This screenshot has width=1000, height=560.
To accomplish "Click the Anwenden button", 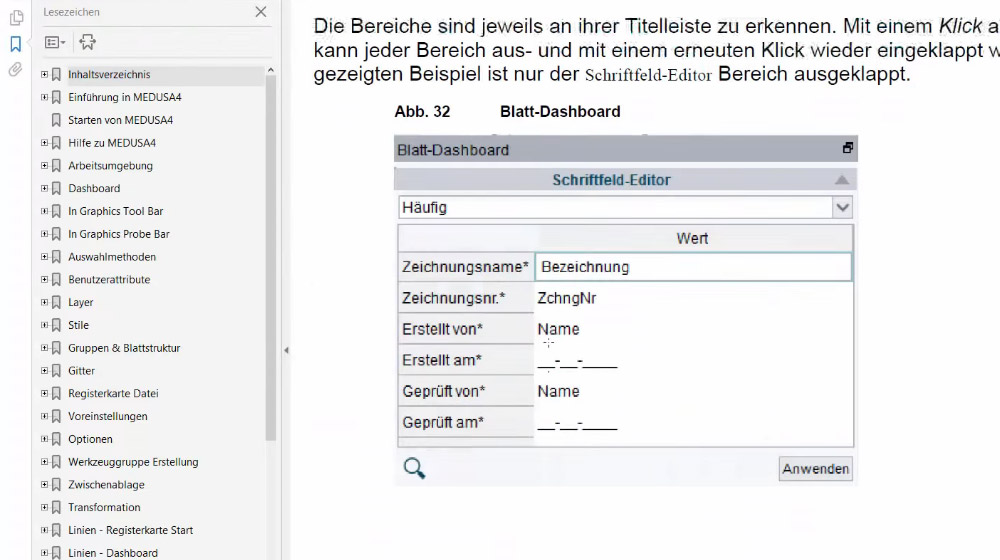I will (x=816, y=469).
